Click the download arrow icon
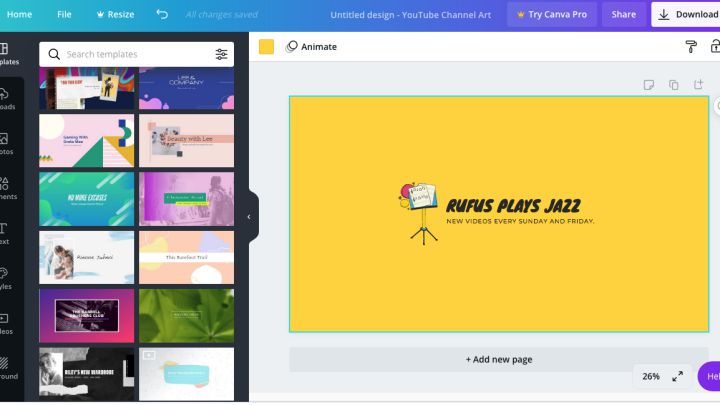720x405 pixels. [x=664, y=15]
